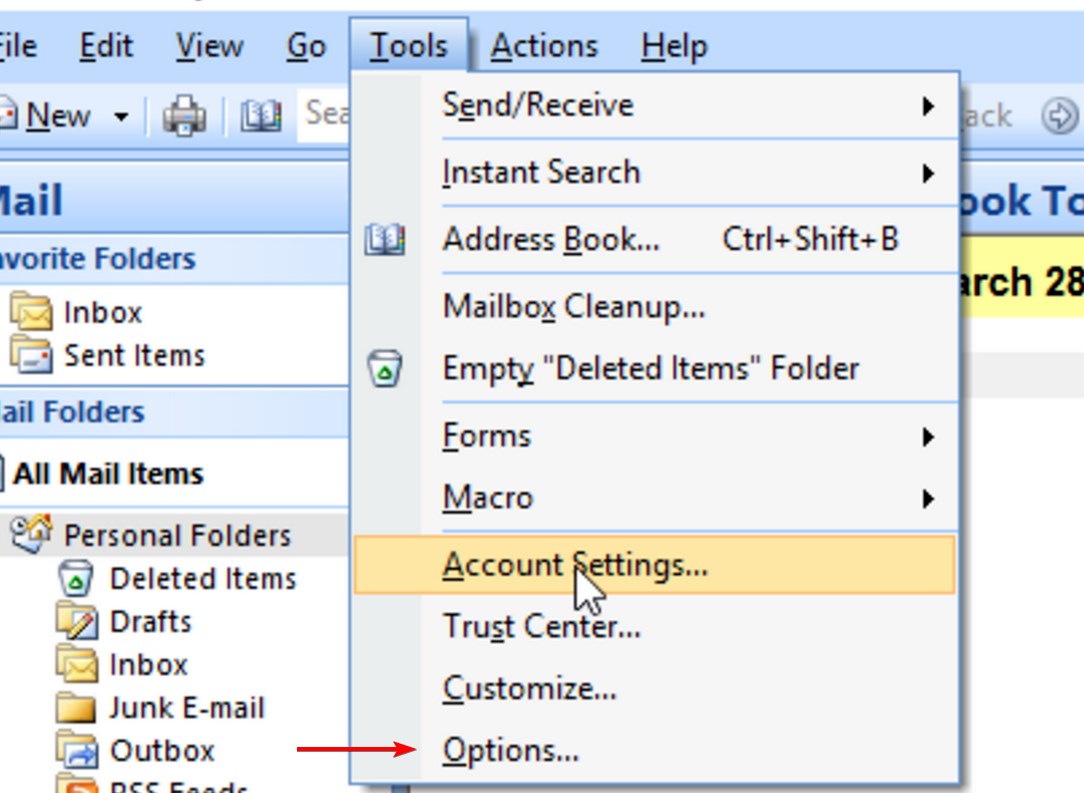Expand the Forms submenu
The image size is (1084, 793).
655,436
